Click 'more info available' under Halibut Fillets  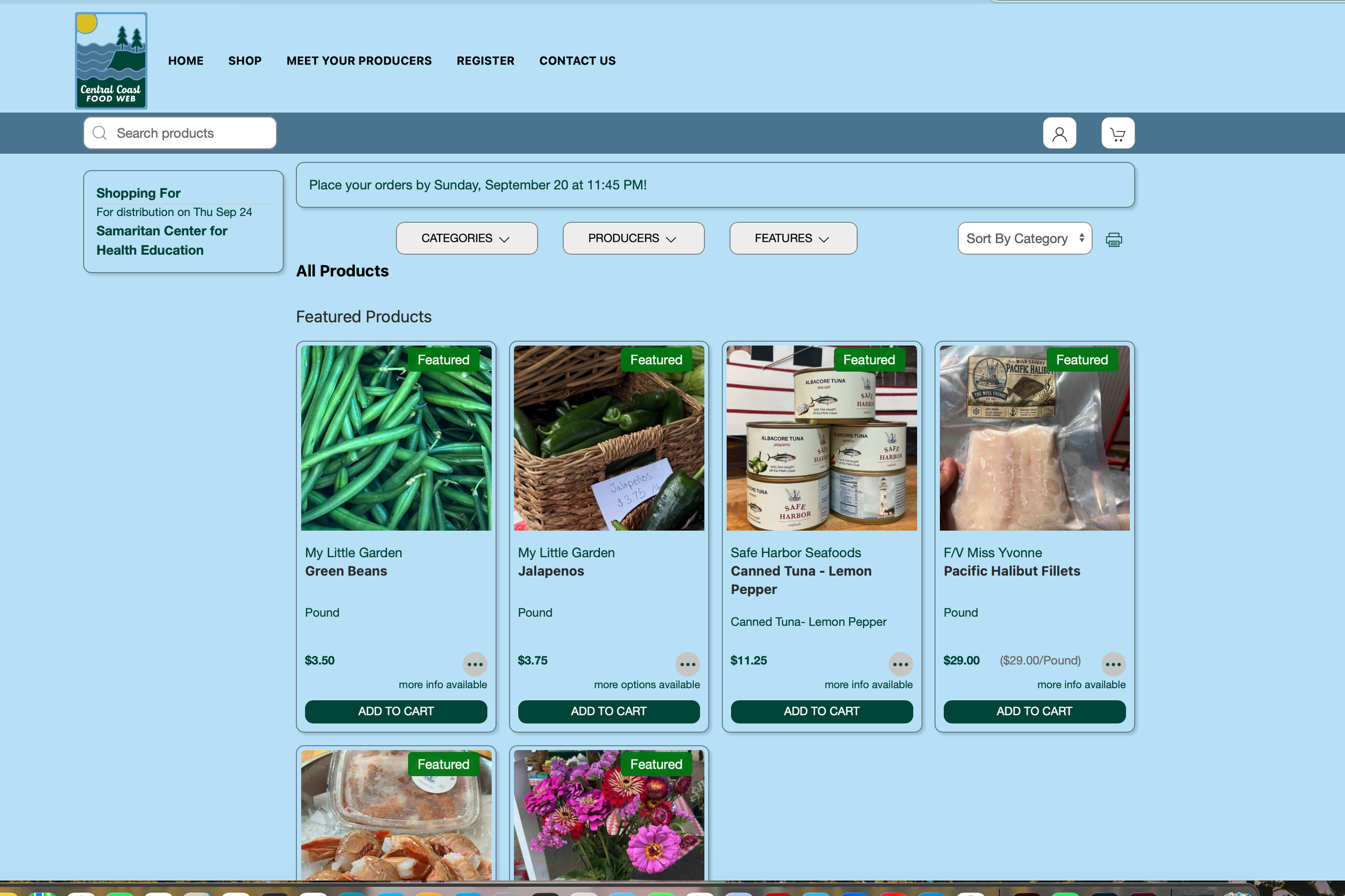coord(1081,685)
